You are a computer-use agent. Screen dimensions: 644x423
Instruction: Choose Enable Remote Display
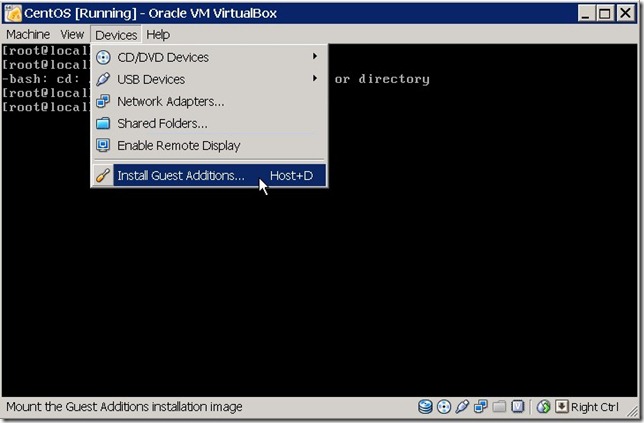209,145
